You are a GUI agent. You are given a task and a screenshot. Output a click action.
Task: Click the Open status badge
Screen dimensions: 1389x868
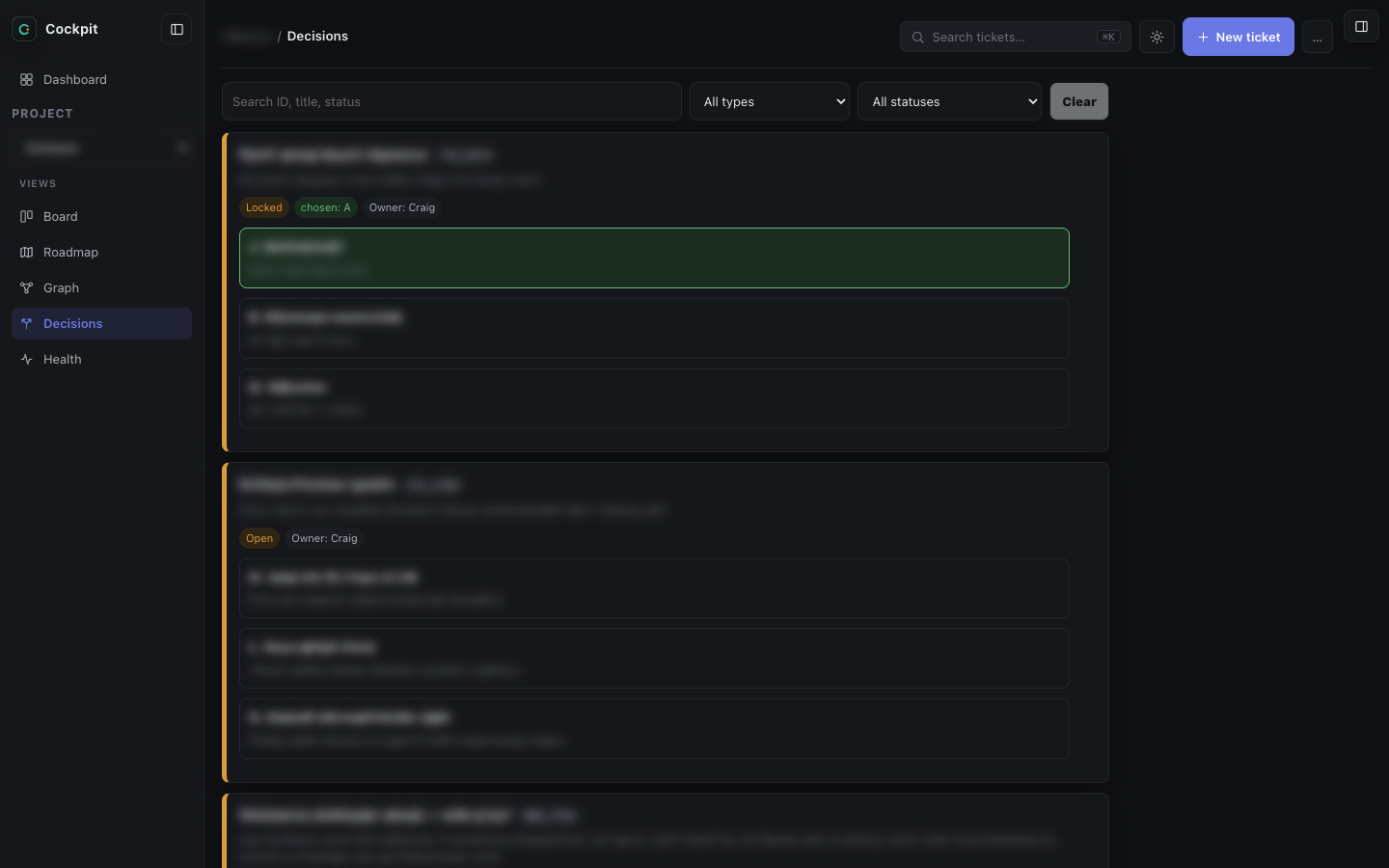coord(259,538)
